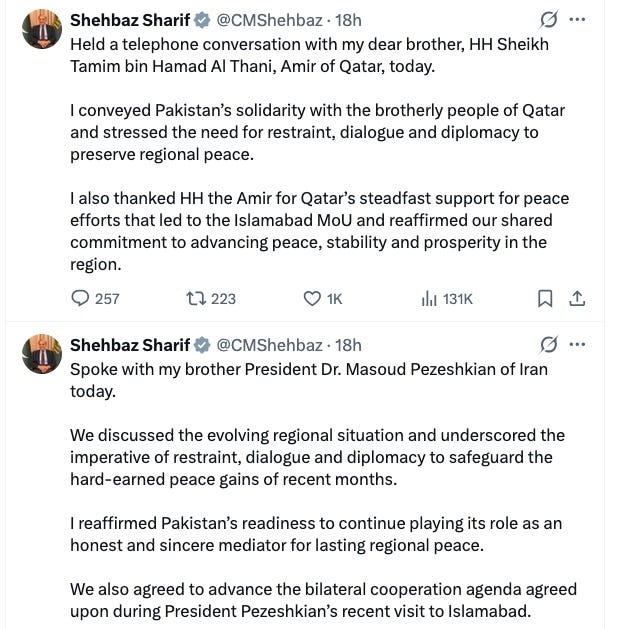The width and height of the screenshot is (620, 629).
Task: Open Shehbaz Sharif avatar on second tweet
Action: pyautogui.click(x=42, y=354)
